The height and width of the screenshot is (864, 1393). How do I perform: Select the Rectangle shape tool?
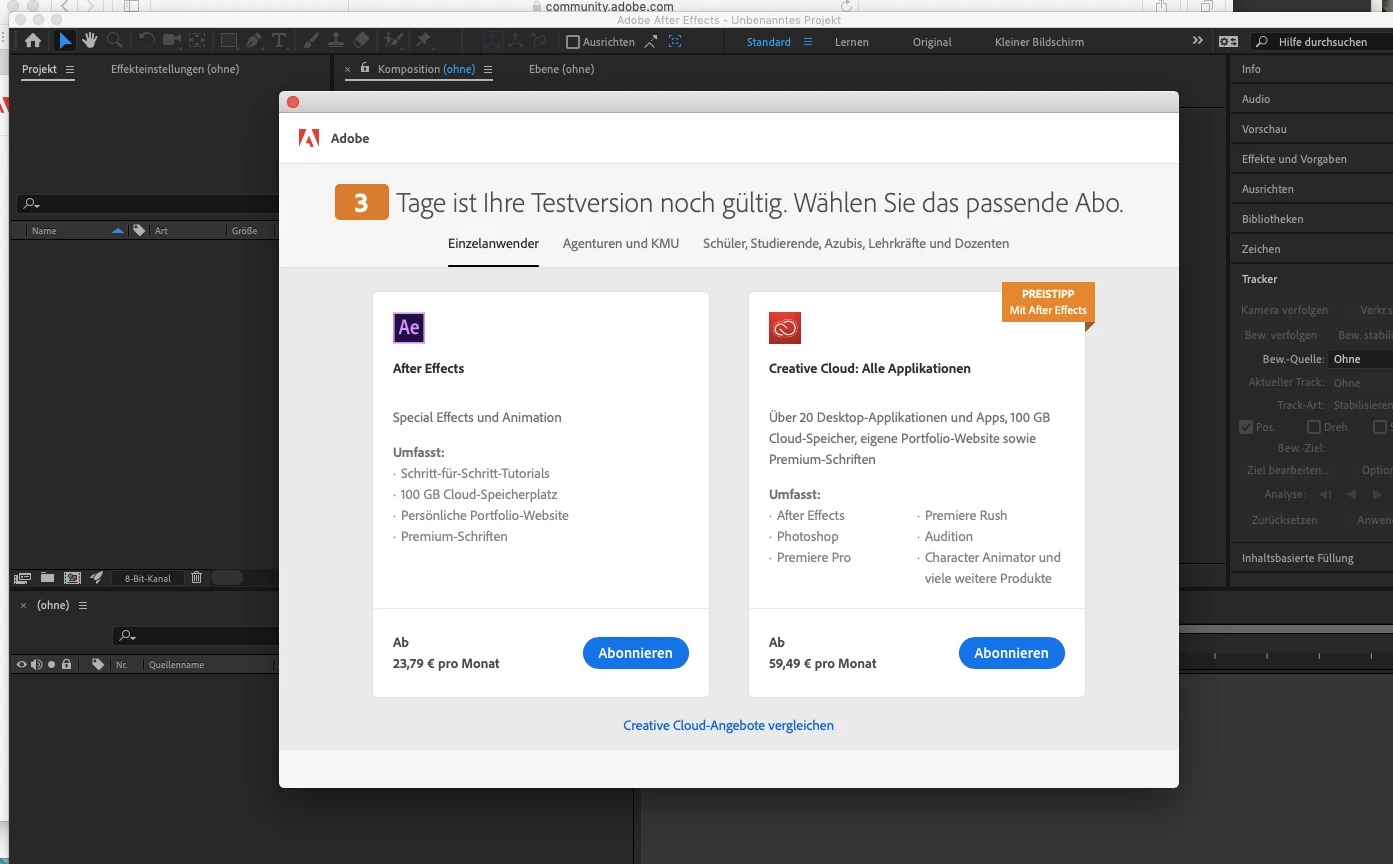pyautogui.click(x=229, y=41)
